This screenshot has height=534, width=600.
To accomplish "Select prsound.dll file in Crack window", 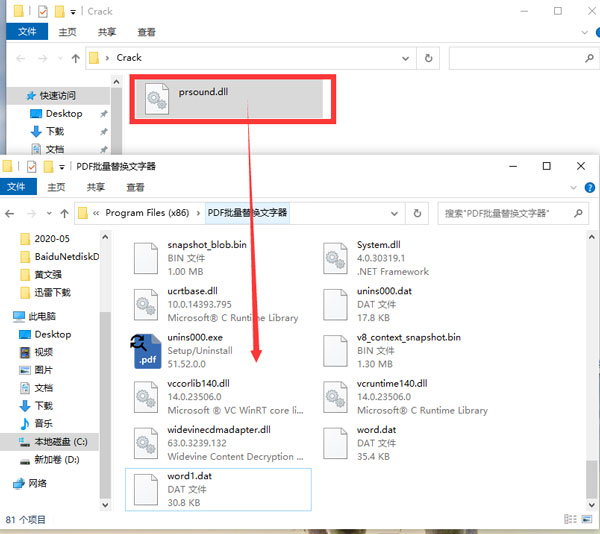I will (x=229, y=99).
